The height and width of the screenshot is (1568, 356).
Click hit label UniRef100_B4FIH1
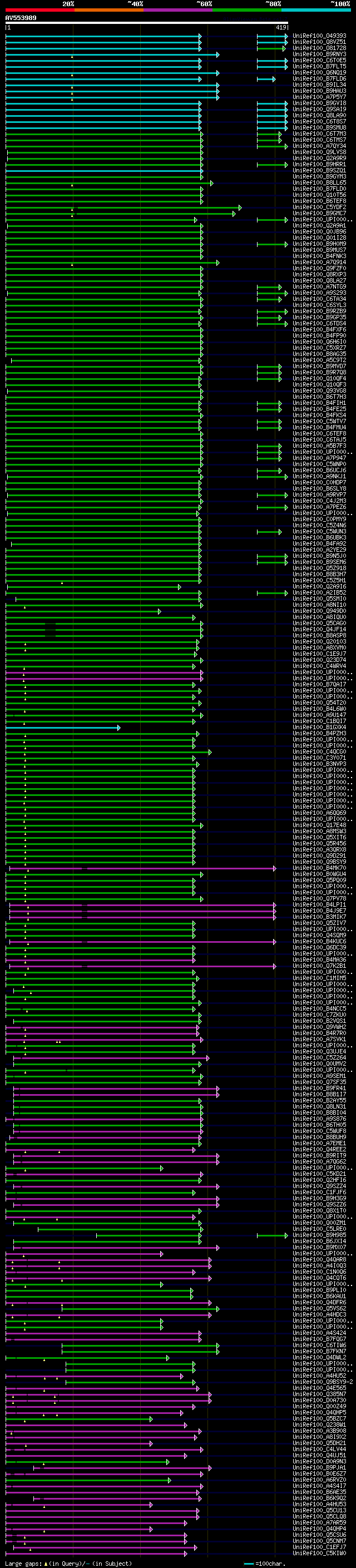click(319, 402)
